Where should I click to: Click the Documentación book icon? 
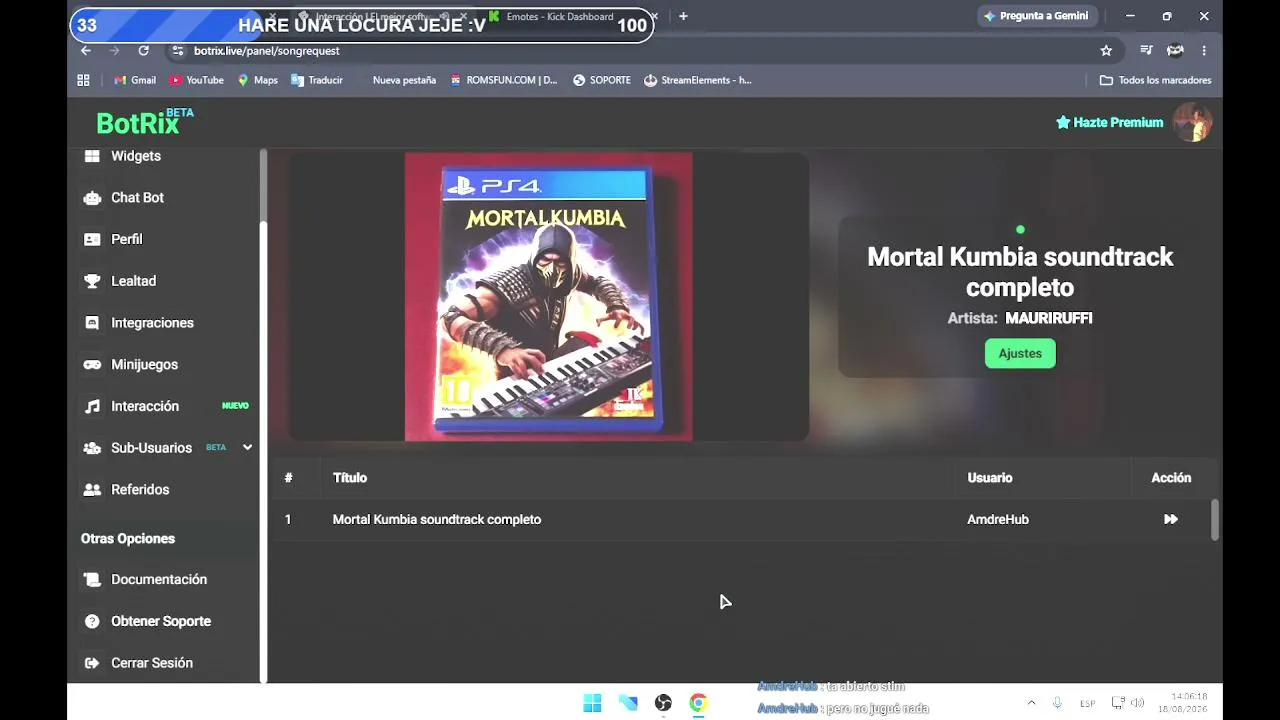click(92, 580)
